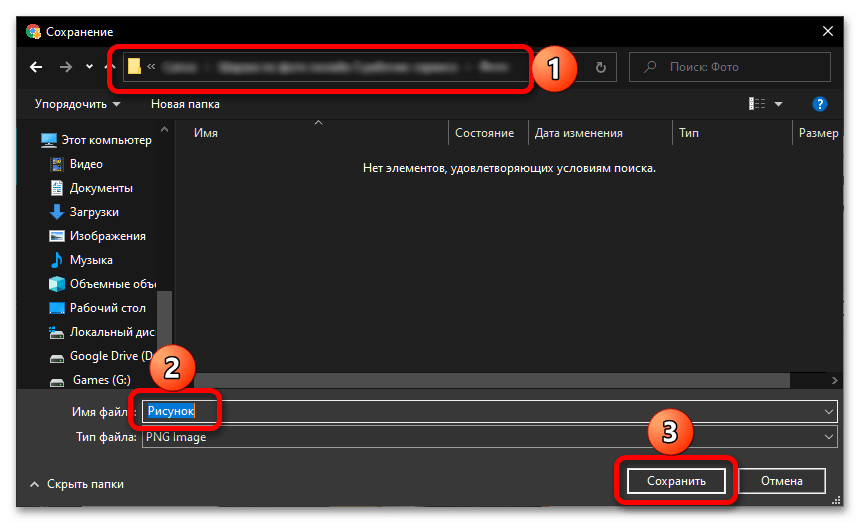Collapse folders with 'Скрыть папки'
This screenshot has height=523, width=860.
coord(77,484)
